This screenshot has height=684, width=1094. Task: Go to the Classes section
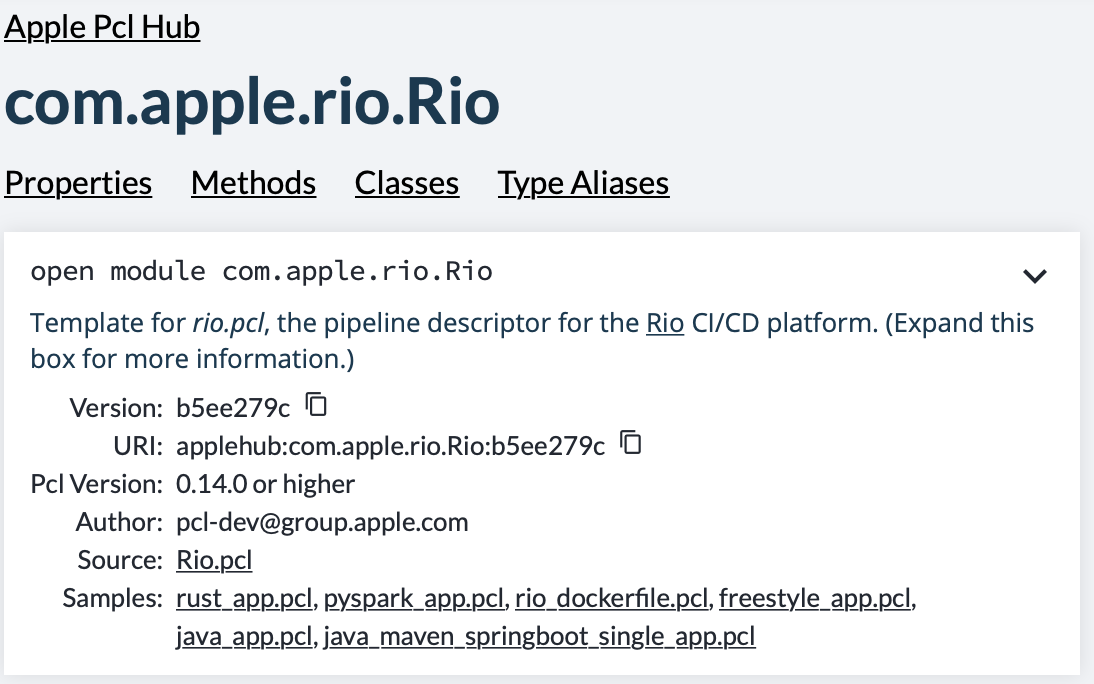tap(407, 183)
